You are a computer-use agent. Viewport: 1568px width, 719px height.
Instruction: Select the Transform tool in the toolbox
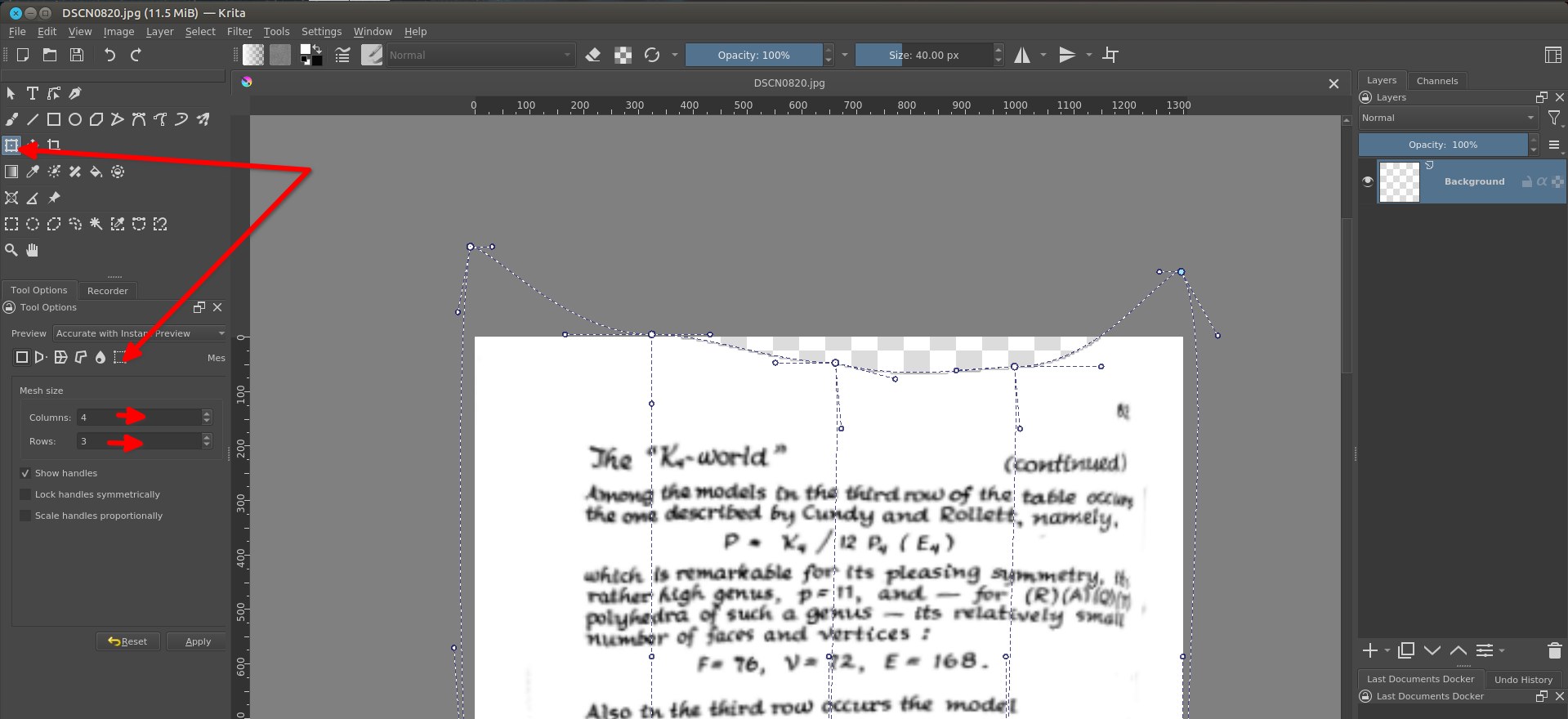[x=11, y=145]
